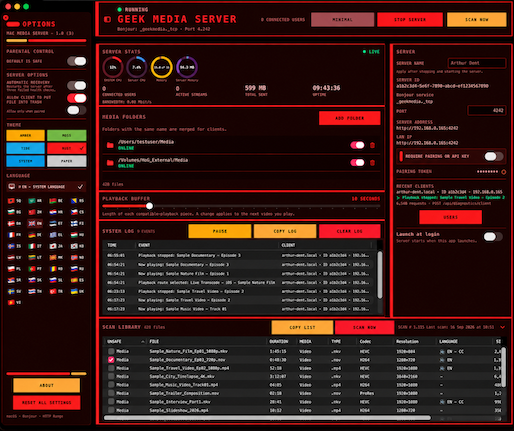Click the Copy List button
The height and width of the screenshot is (431, 514).
click(x=302, y=327)
